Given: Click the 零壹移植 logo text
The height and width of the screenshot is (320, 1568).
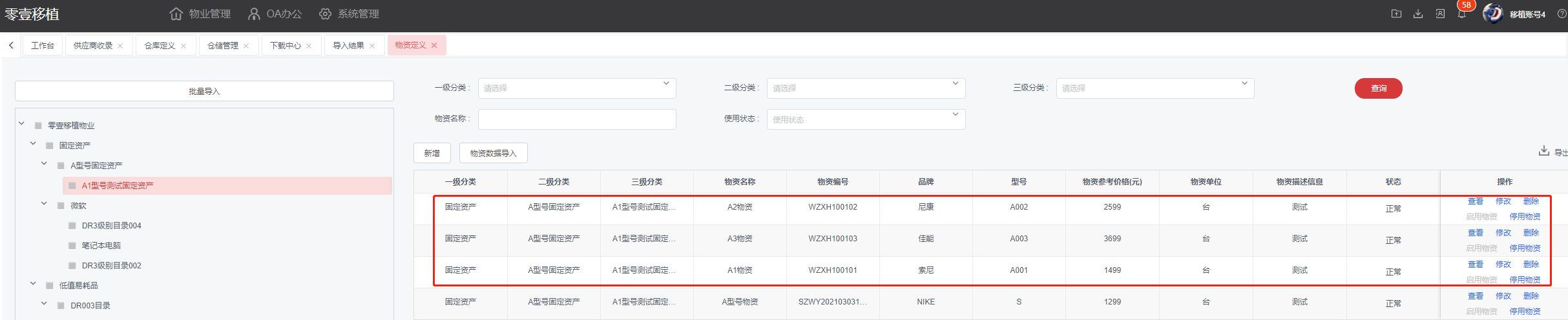Looking at the screenshot, I should (x=32, y=14).
